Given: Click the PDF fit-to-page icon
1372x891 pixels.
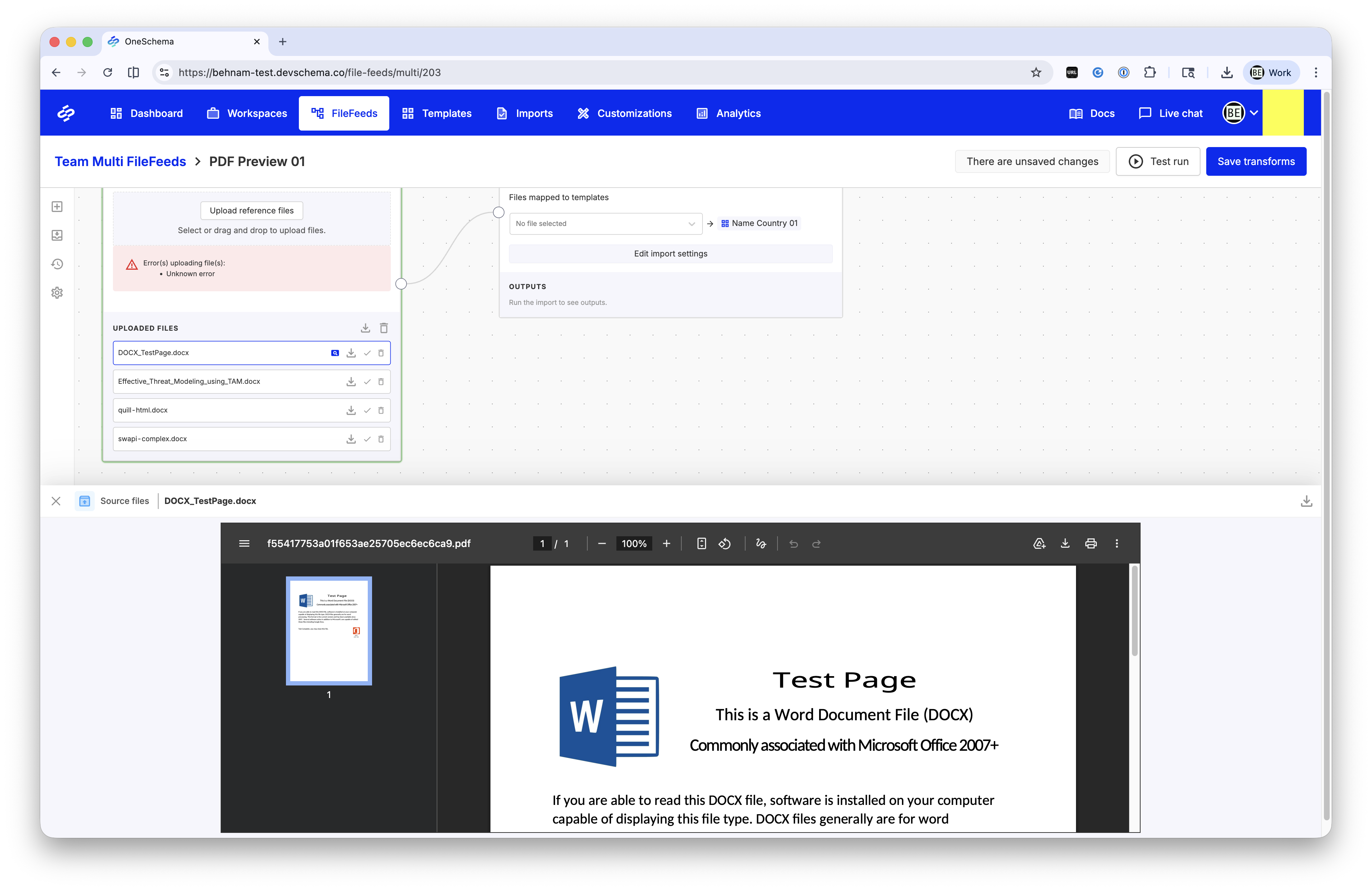Looking at the screenshot, I should pyautogui.click(x=701, y=543).
